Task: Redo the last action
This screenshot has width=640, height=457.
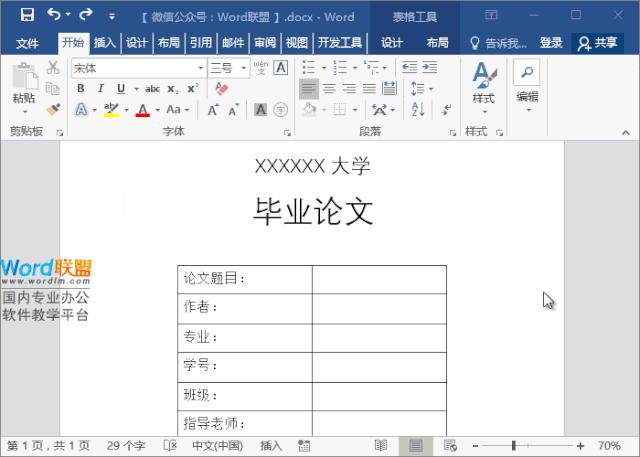Action: tap(86, 15)
